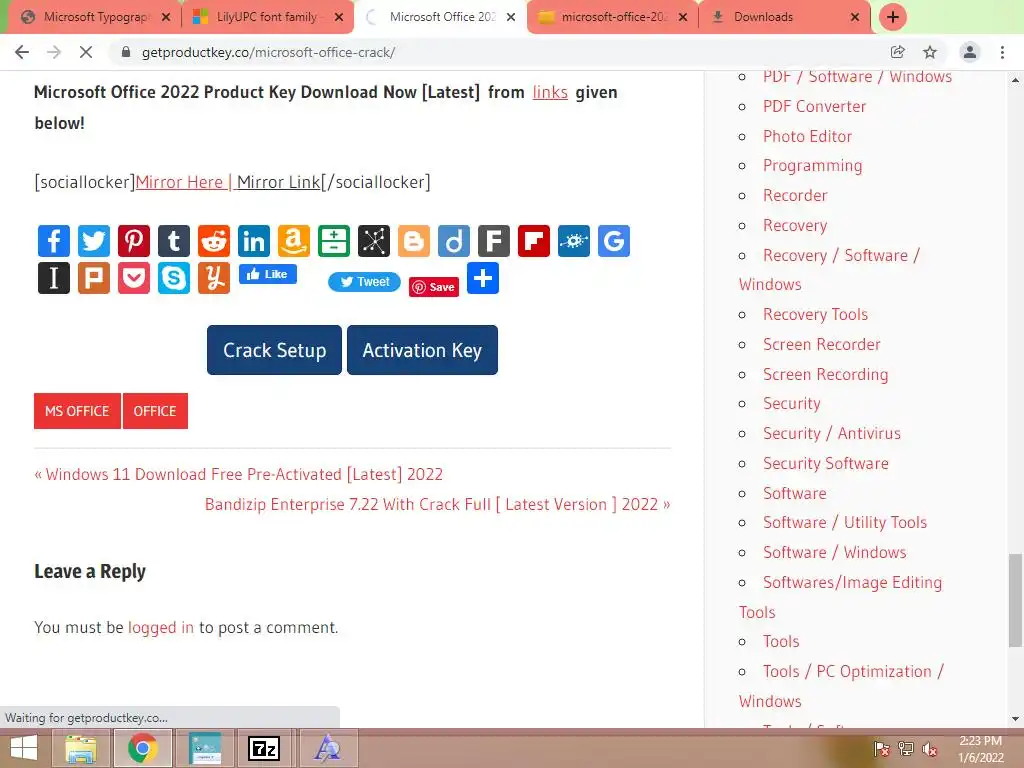Screen dimensions: 1024x768
Task: Open the PDF Converter category
Action: 814,106
